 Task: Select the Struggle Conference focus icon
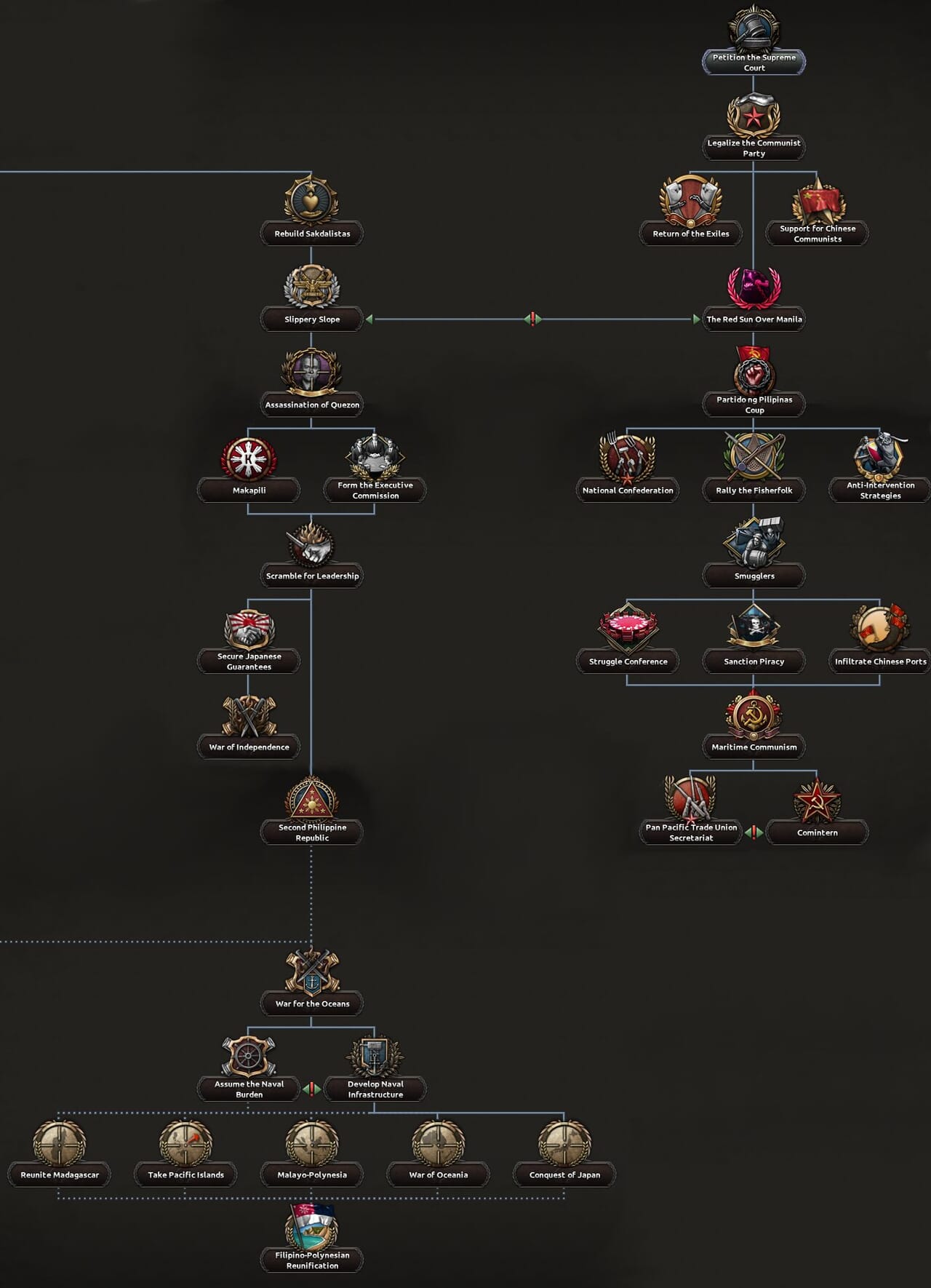(x=628, y=627)
